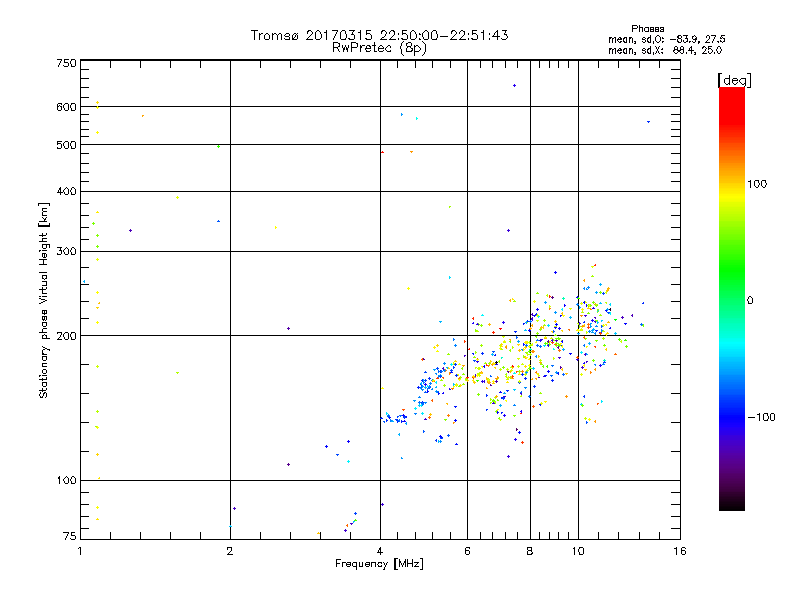Click the black bottom end of the colorbar
Screen dimensions: 800x600
[x=732, y=504]
